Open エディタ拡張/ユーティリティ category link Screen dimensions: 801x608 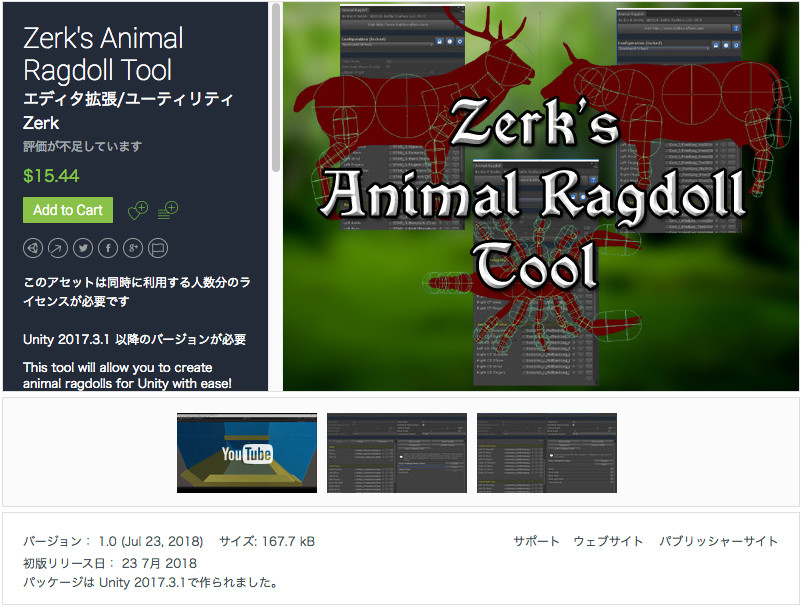pyautogui.click(x=128, y=99)
